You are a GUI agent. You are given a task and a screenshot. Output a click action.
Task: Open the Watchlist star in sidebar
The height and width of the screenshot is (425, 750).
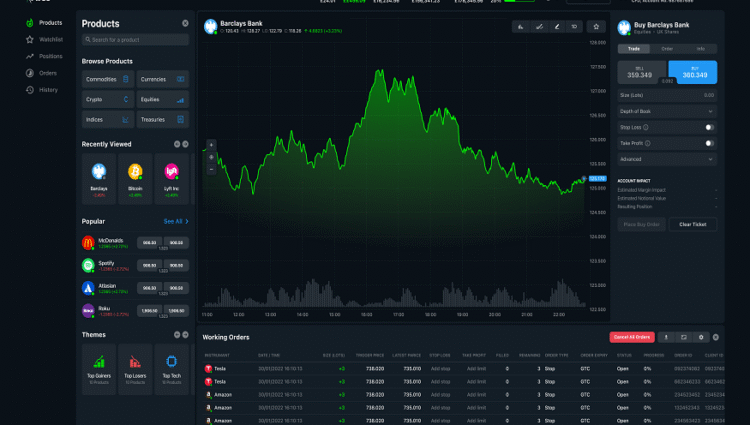(30, 40)
